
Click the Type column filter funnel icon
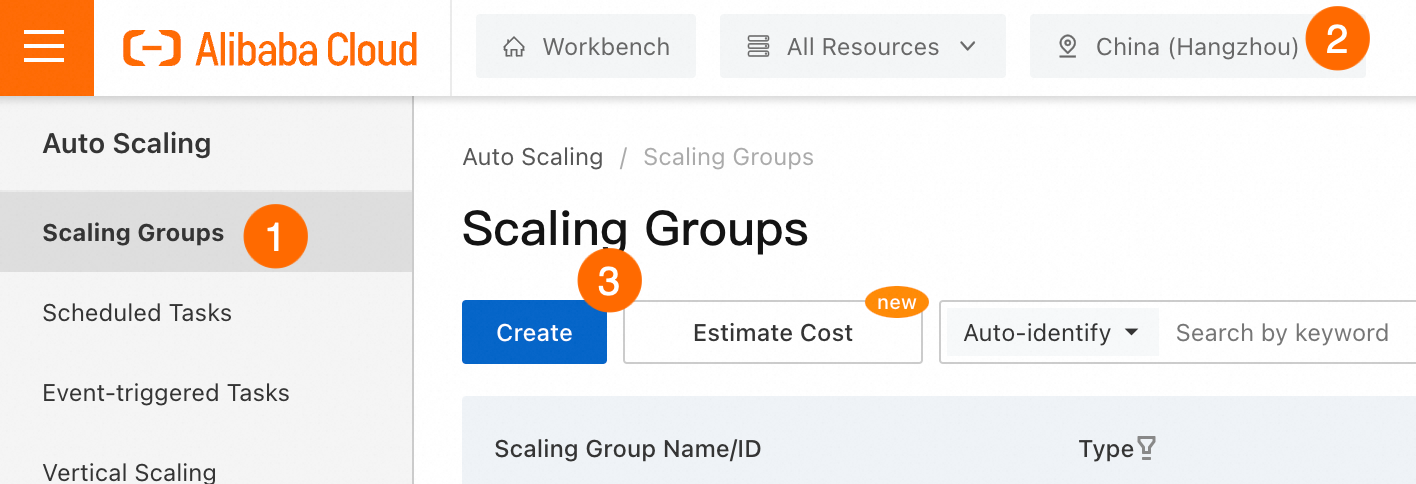click(1147, 449)
